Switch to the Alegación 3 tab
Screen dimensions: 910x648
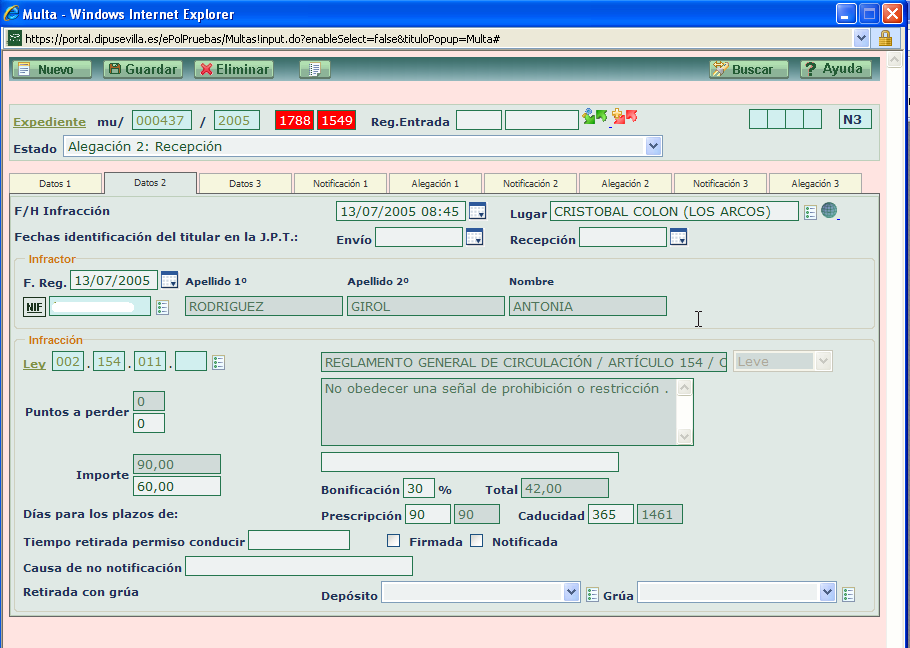[x=815, y=183]
